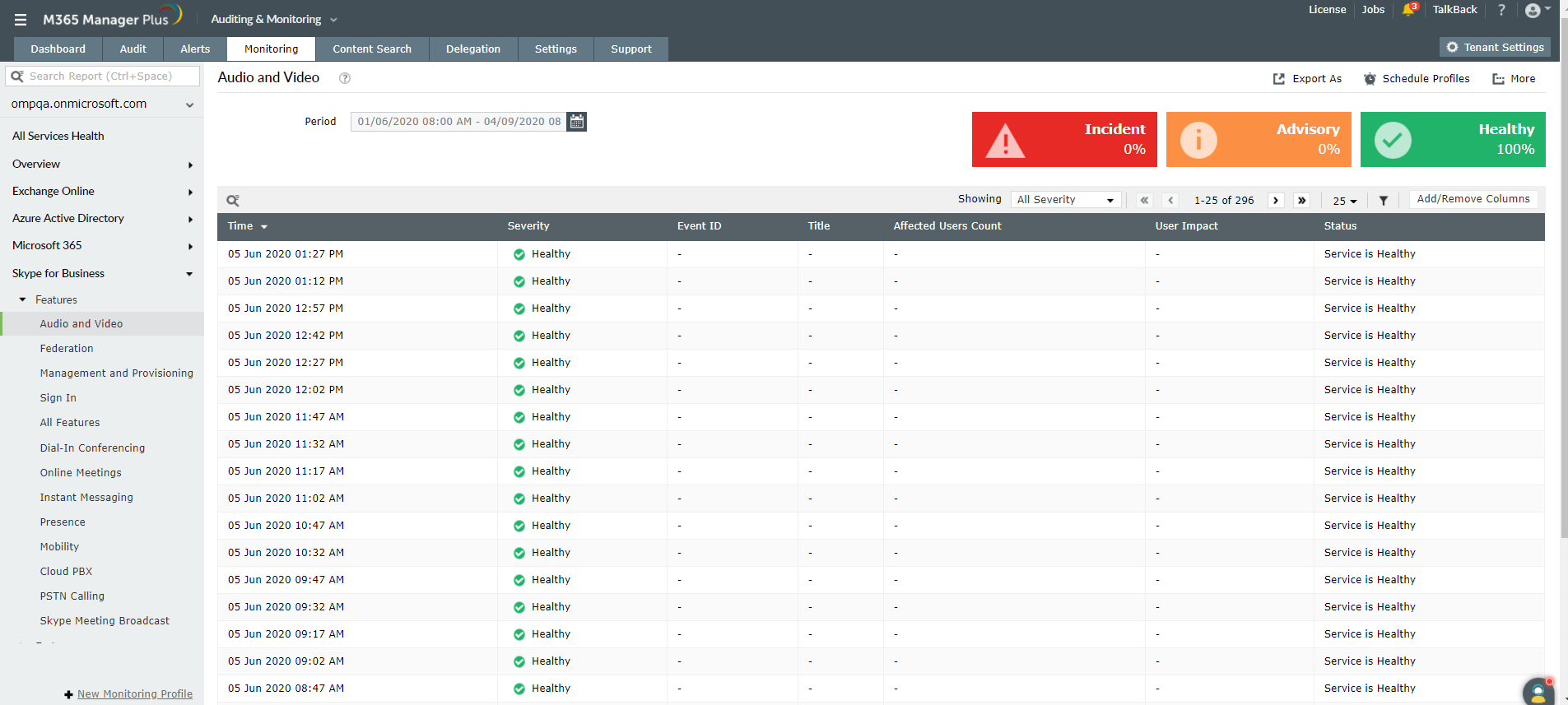Viewport: 1568px width, 705px height.
Task: Click the Healthy checkmark tile
Action: coord(1453,140)
